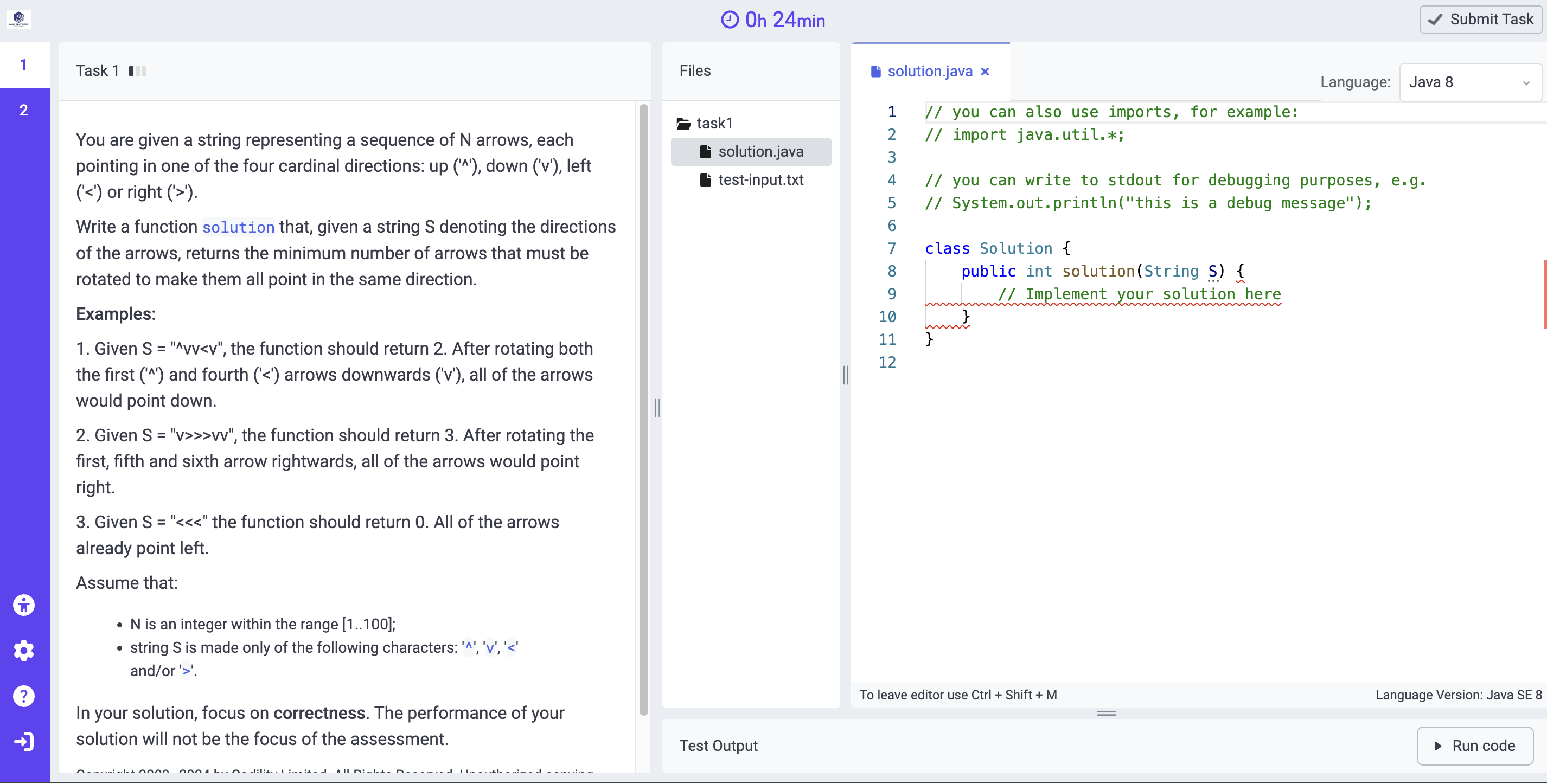
Task: Switch to task 2 in sidebar
Action: tap(24, 110)
